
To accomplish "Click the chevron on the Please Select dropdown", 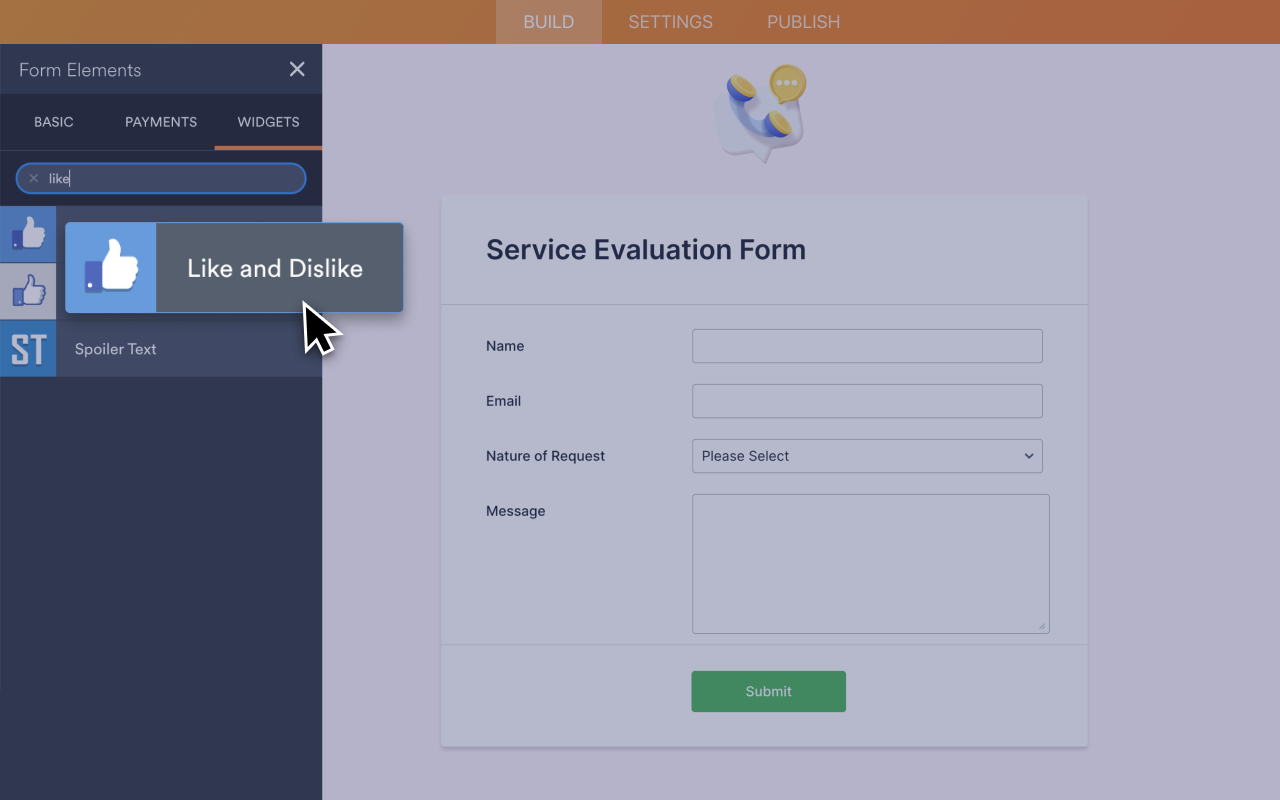I will click(1028, 456).
